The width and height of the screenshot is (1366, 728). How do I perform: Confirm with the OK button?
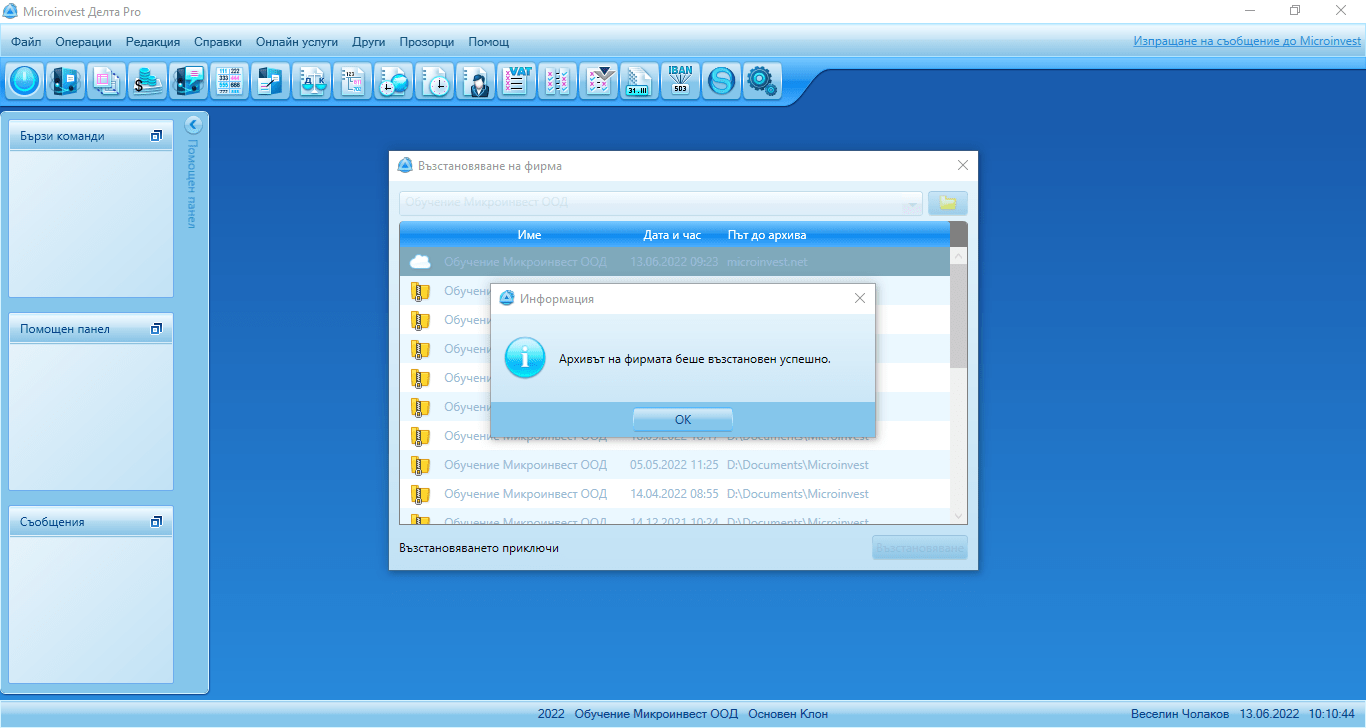(x=683, y=420)
